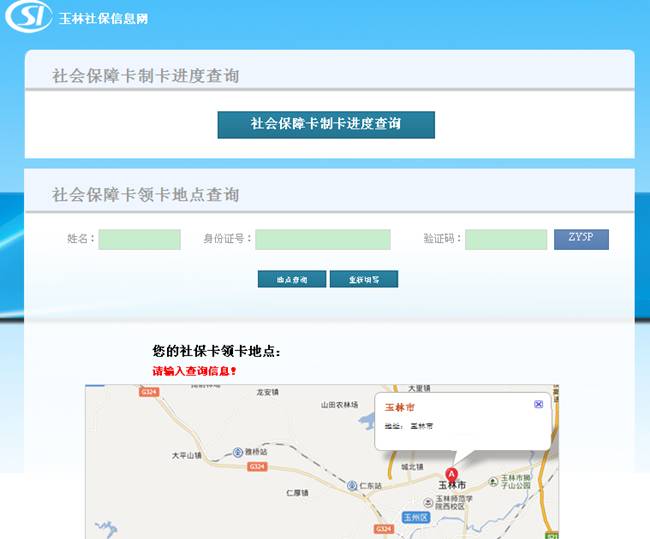The height and width of the screenshot is (539, 650).
Task: Focus the 姓名 name input field
Action: click(x=140, y=239)
